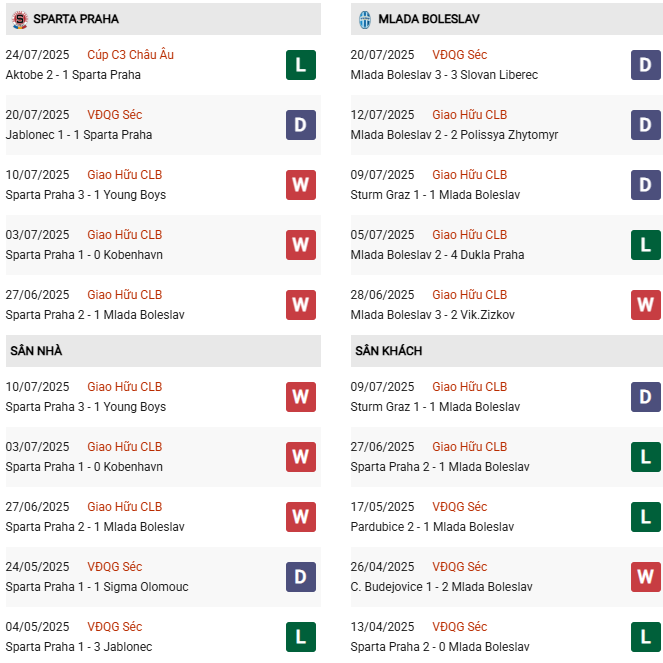Image resolution: width=663 pixels, height=663 pixels.
Task: Click the L badge for Dukla Praha match
Action: tap(646, 245)
